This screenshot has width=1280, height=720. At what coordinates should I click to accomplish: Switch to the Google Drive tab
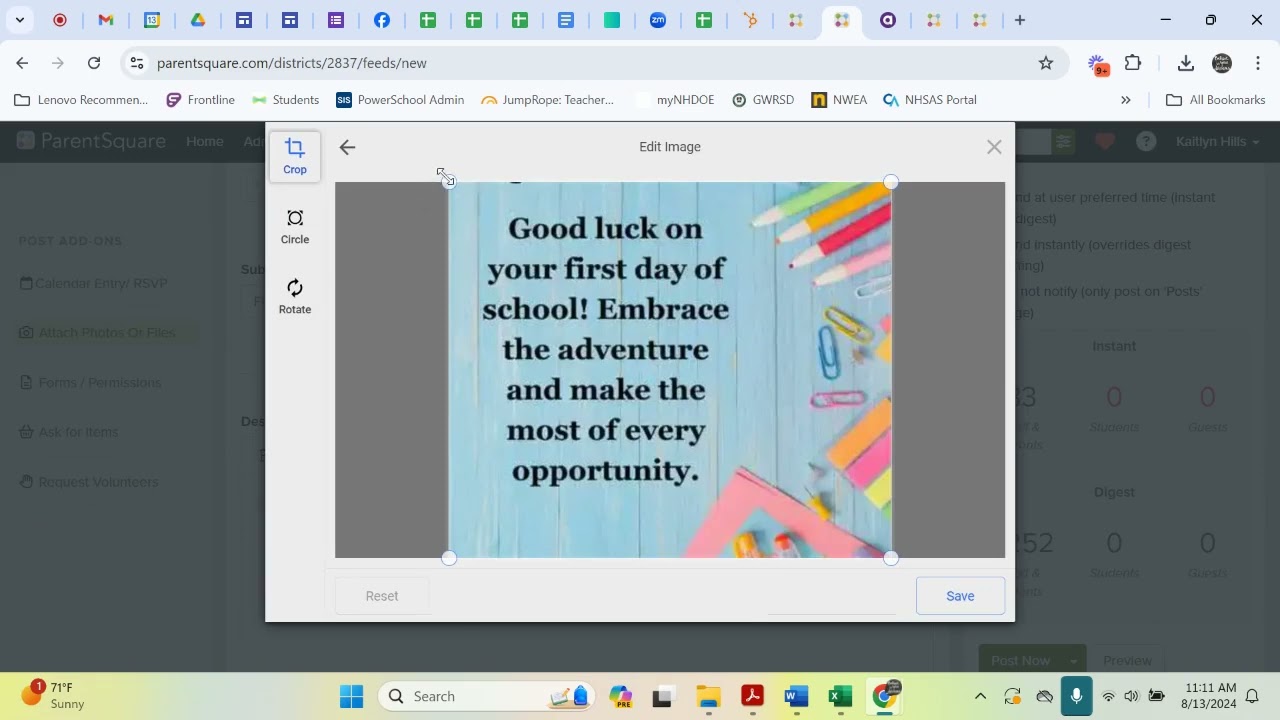(198, 20)
